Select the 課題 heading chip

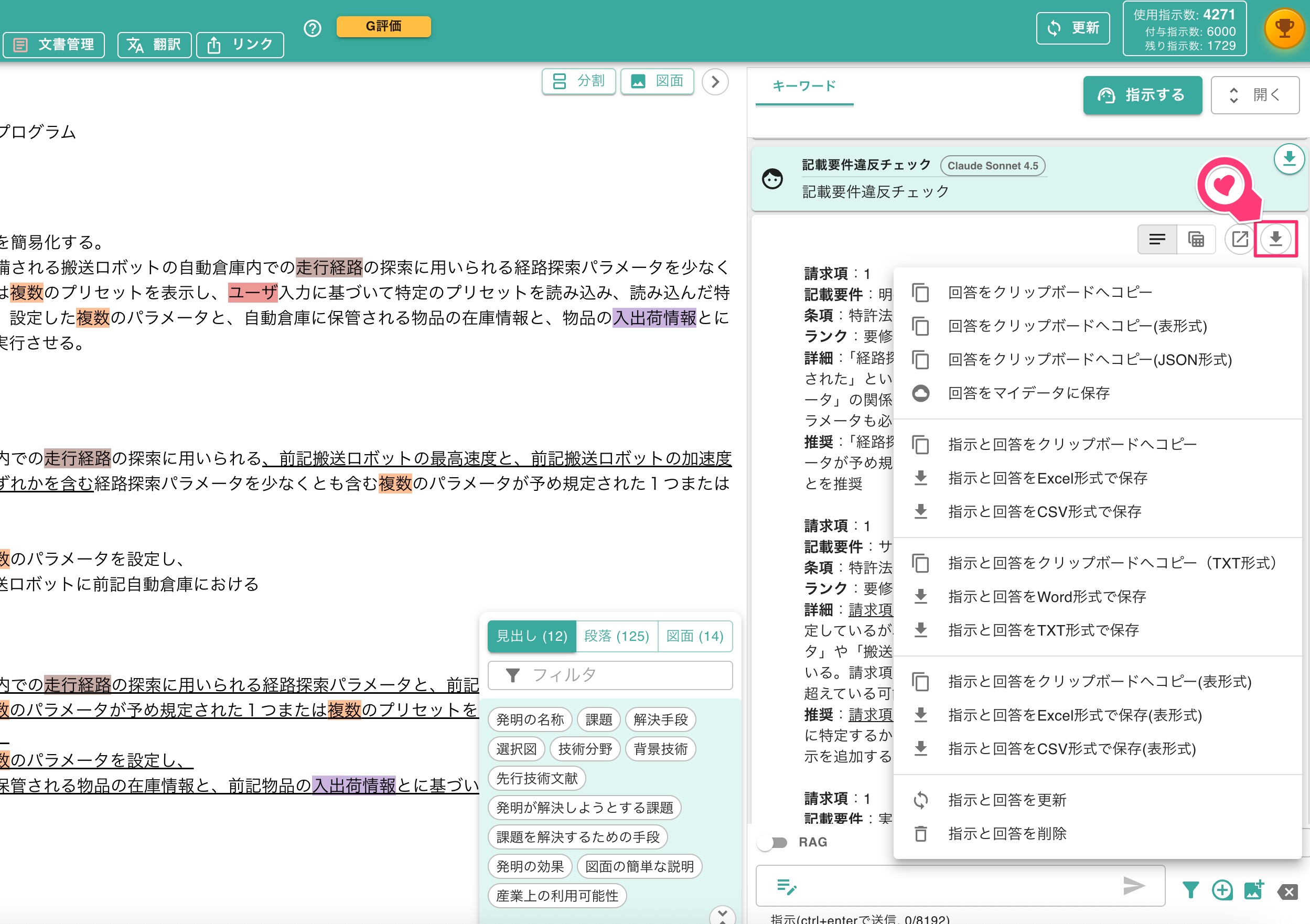pos(598,720)
